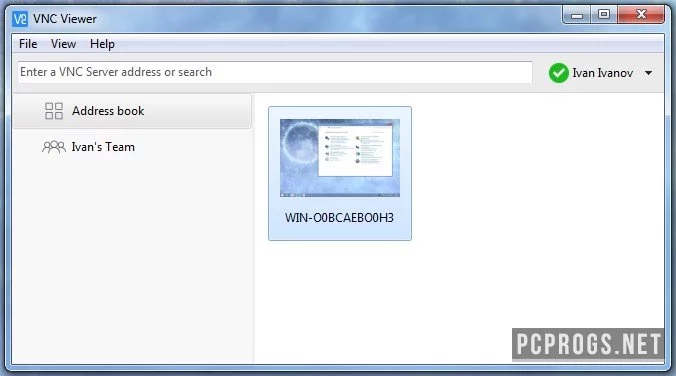Select the Address book grid icon
The image size is (676, 376).
pyautogui.click(x=54, y=111)
